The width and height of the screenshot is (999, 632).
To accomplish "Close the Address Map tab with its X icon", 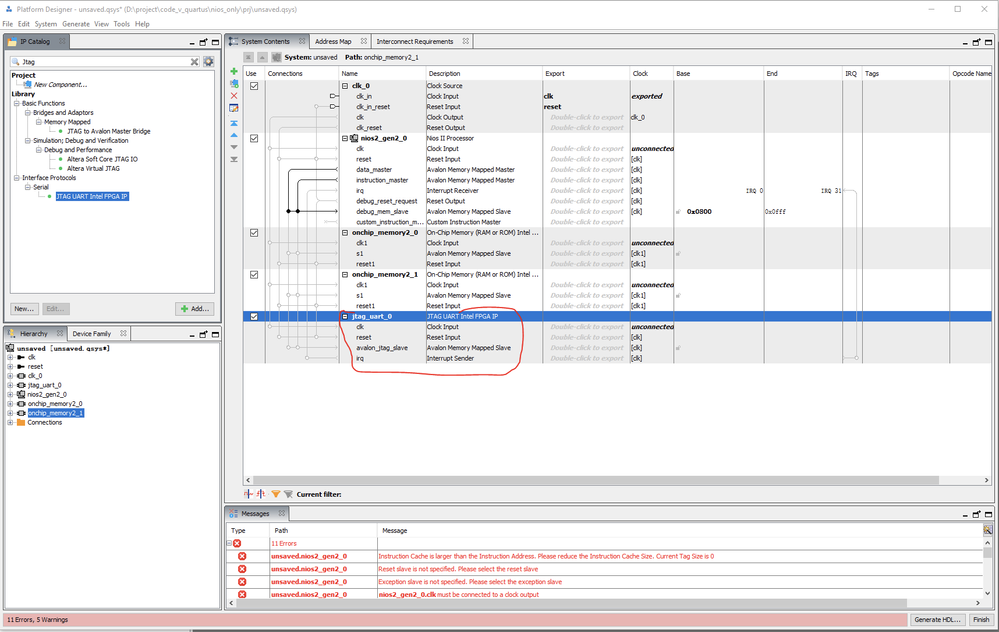I will click(x=363, y=41).
